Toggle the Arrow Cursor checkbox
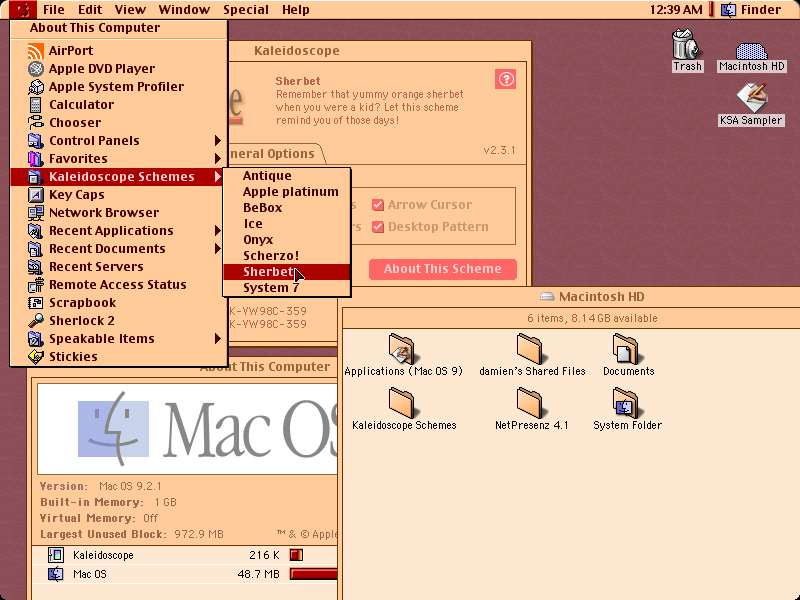The height and width of the screenshot is (600, 800). 378,205
